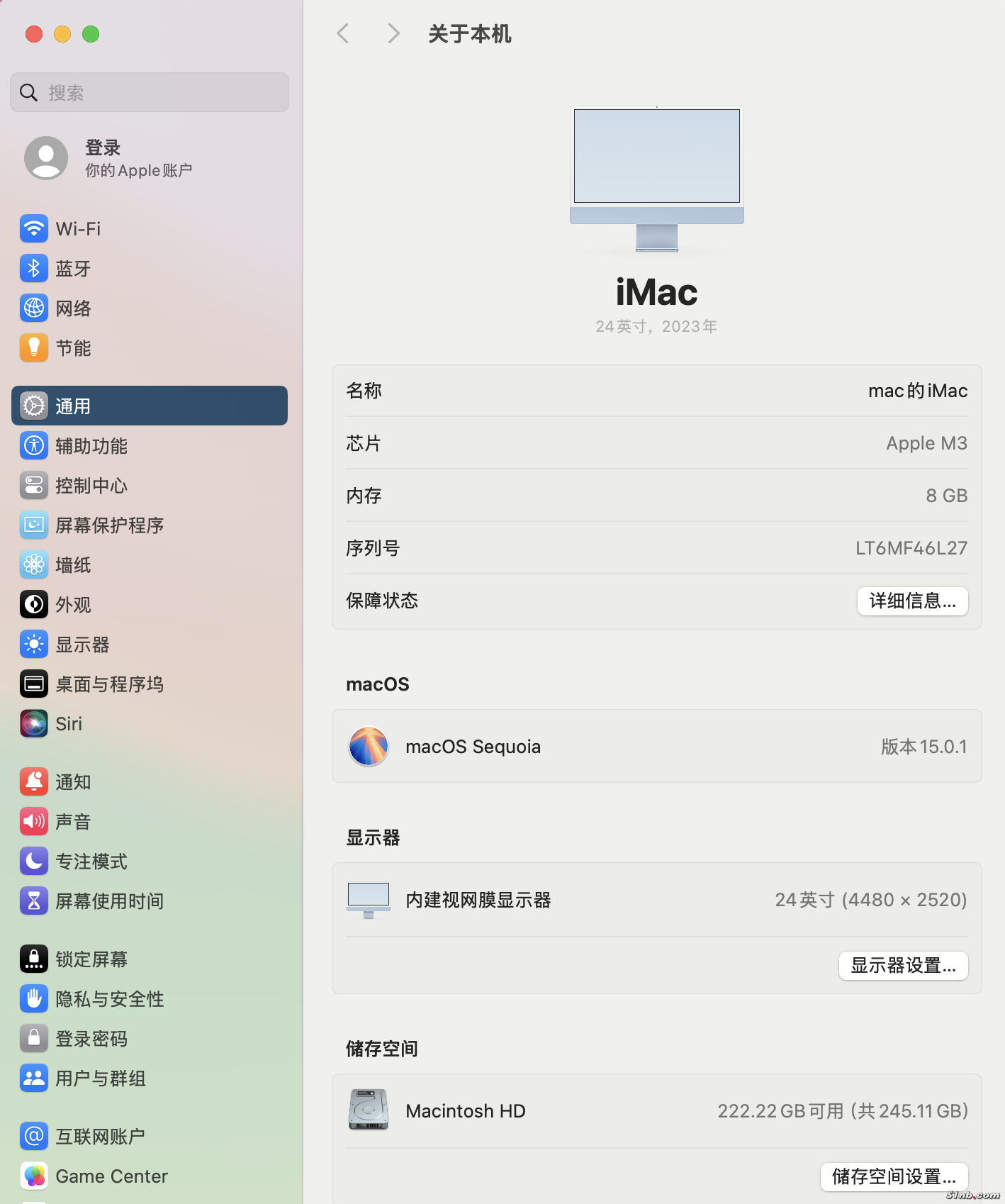Click the Appearance (外观) icon
The image size is (1005, 1204).
(34, 604)
